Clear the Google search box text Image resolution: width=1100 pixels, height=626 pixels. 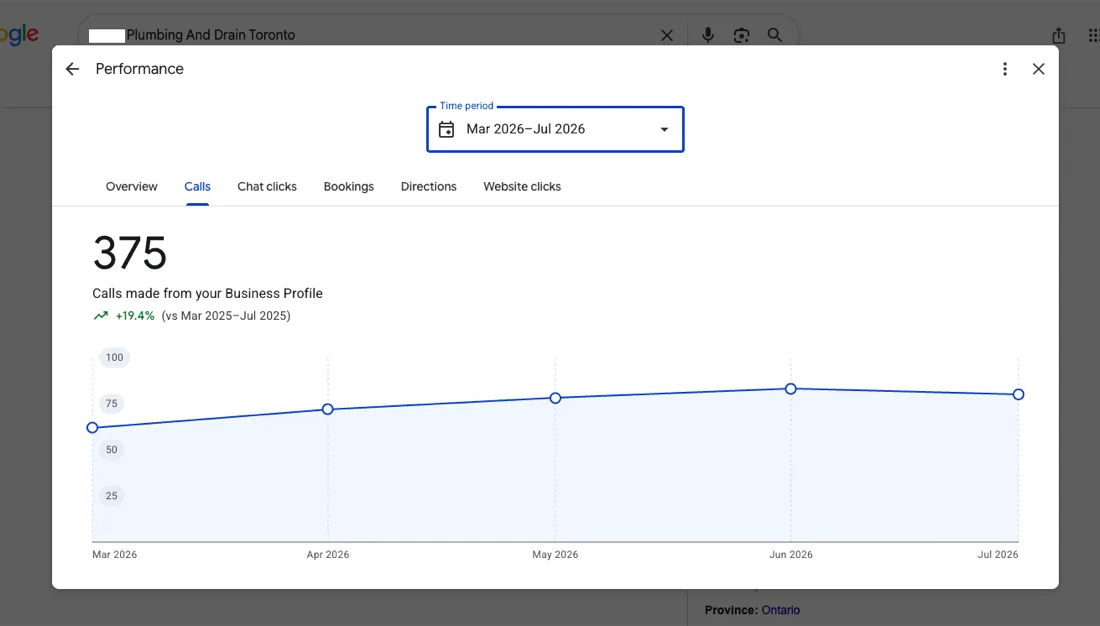click(666, 35)
